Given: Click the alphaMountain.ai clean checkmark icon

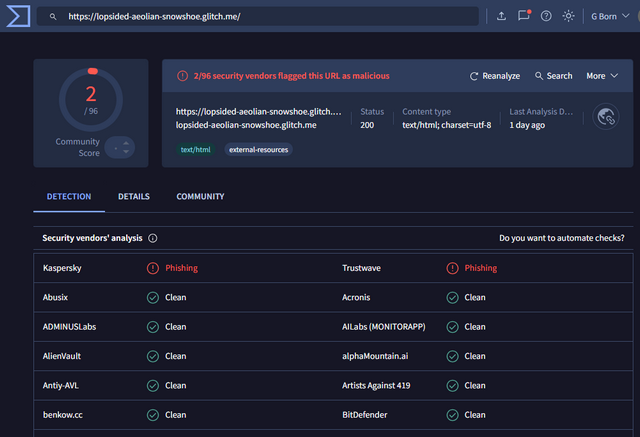Looking at the screenshot, I should coord(452,356).
